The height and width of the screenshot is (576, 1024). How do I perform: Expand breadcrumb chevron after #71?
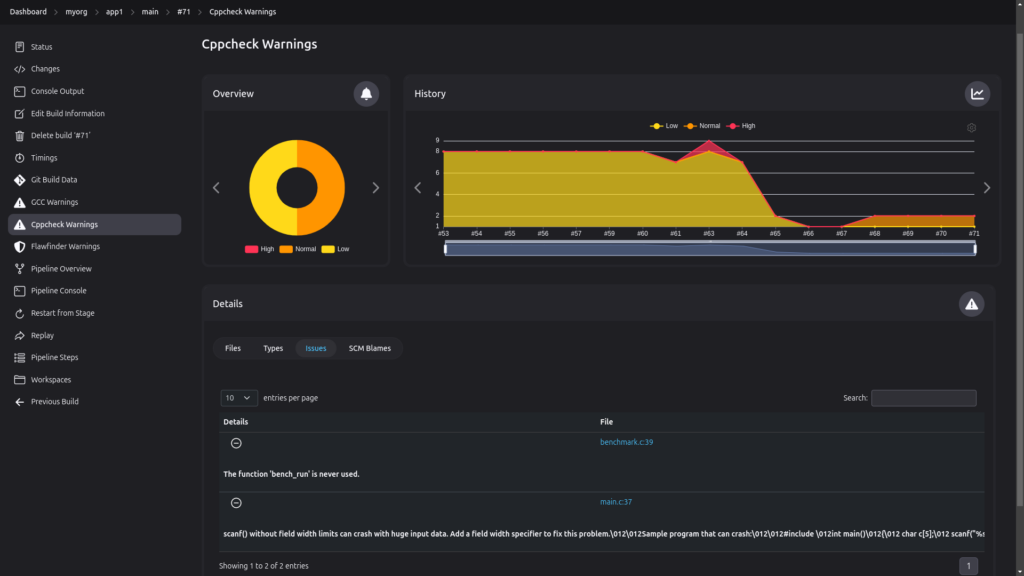tap(200, 12)
